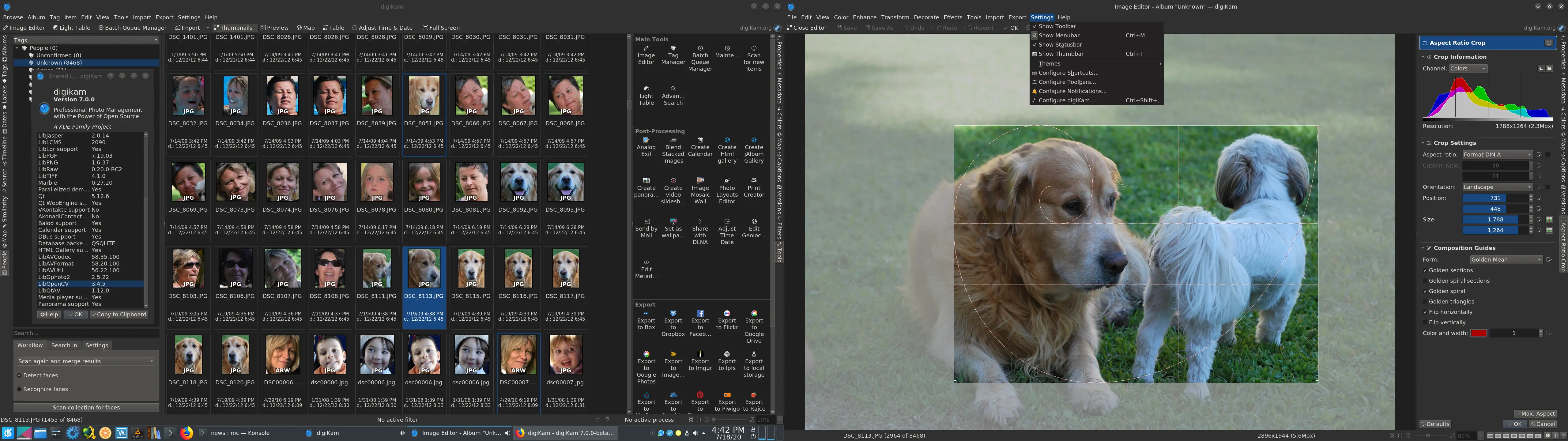
Task: Open the Orientation dropdown set to Landscape
Action: tap(1497, 187)
